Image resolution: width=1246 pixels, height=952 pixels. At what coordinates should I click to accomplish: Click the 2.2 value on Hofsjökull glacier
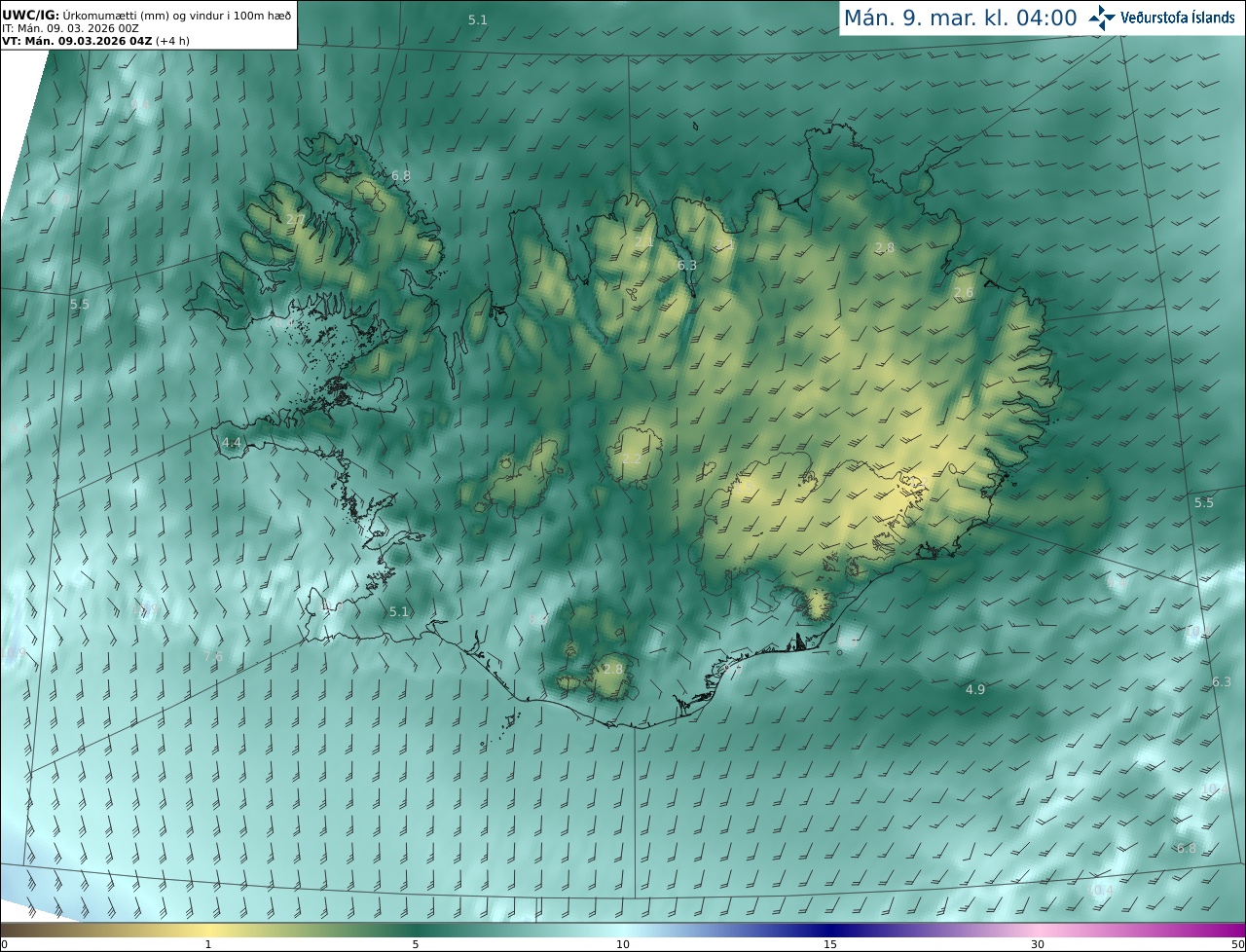[632, 459]
